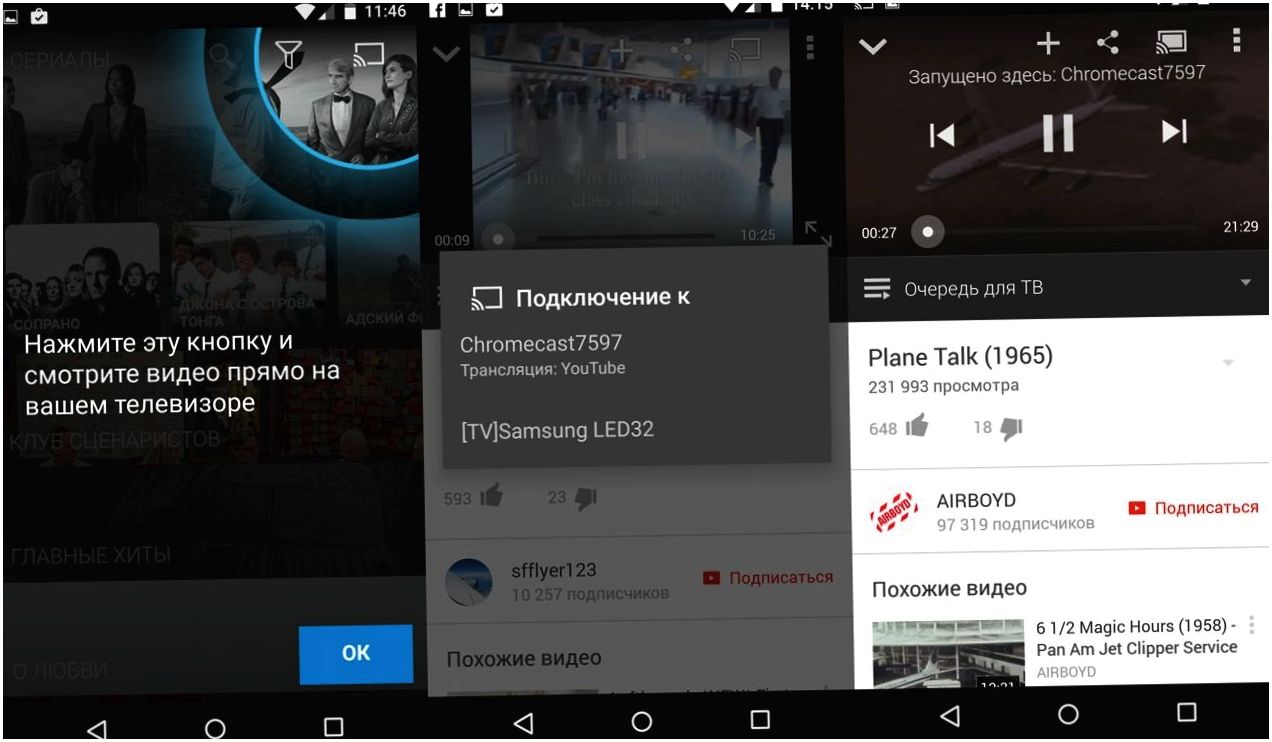Tap dimmed fullscreen arrows in middle player
Screen dimensions: 1272x742
pos(817,234)
